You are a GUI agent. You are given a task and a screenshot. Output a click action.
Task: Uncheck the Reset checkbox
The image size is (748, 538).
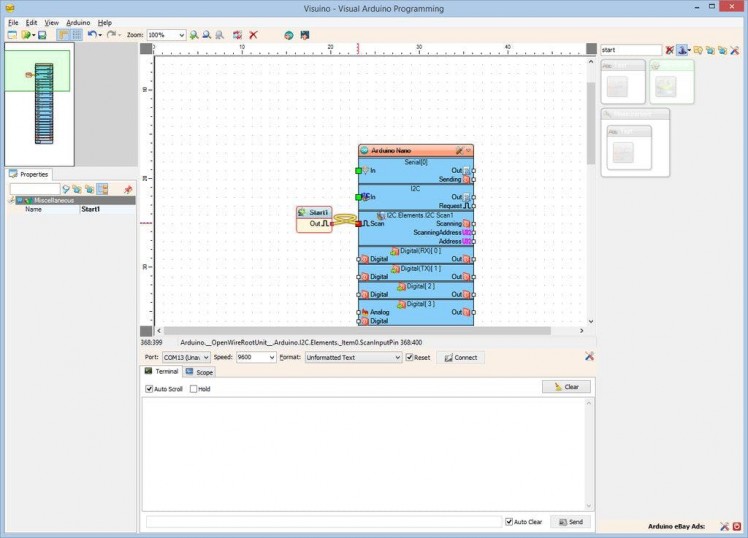pos(409,357)
